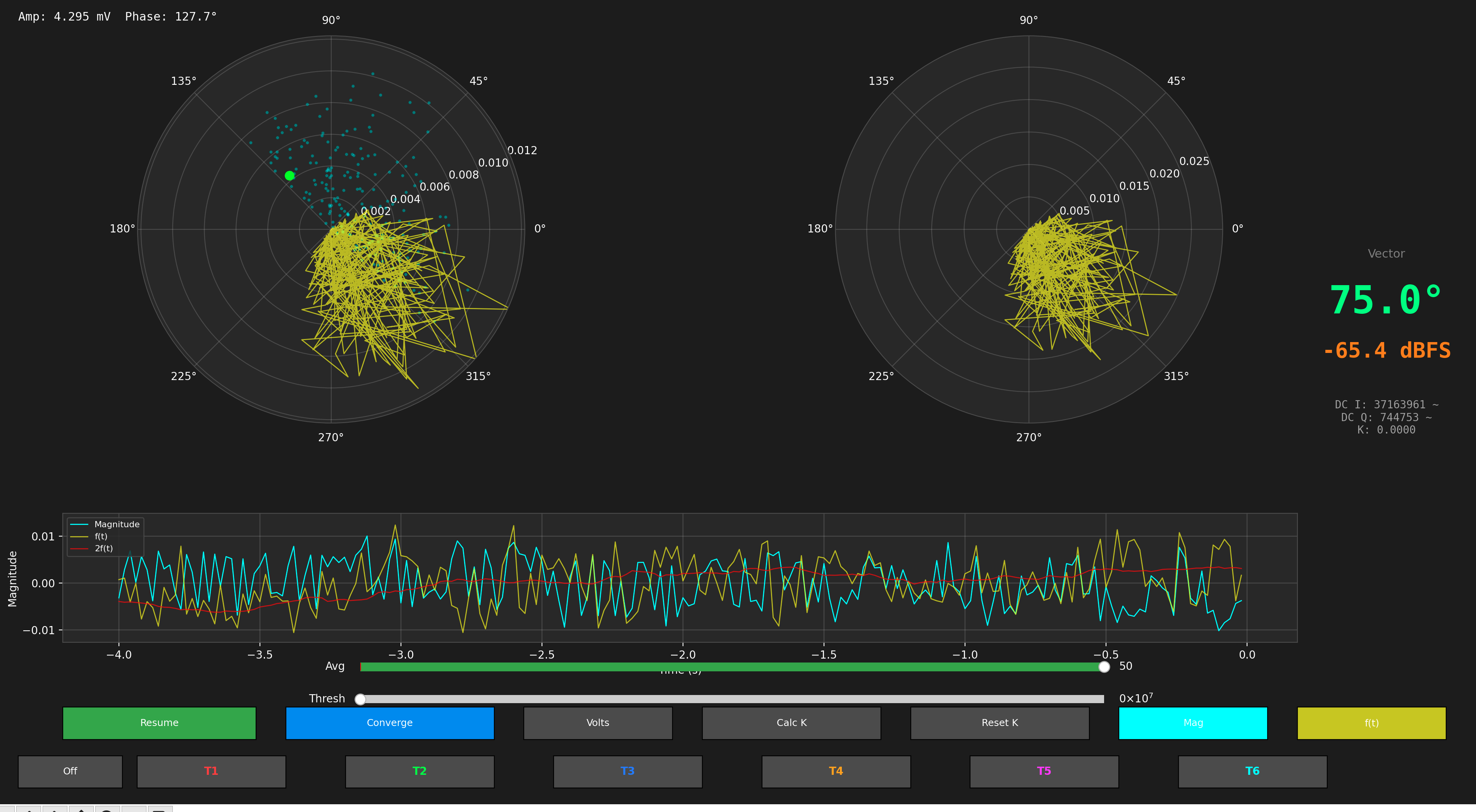1476x812 pixels.
Task: Click the 75.0° Vector readout
Action: tap(1385, 300)
